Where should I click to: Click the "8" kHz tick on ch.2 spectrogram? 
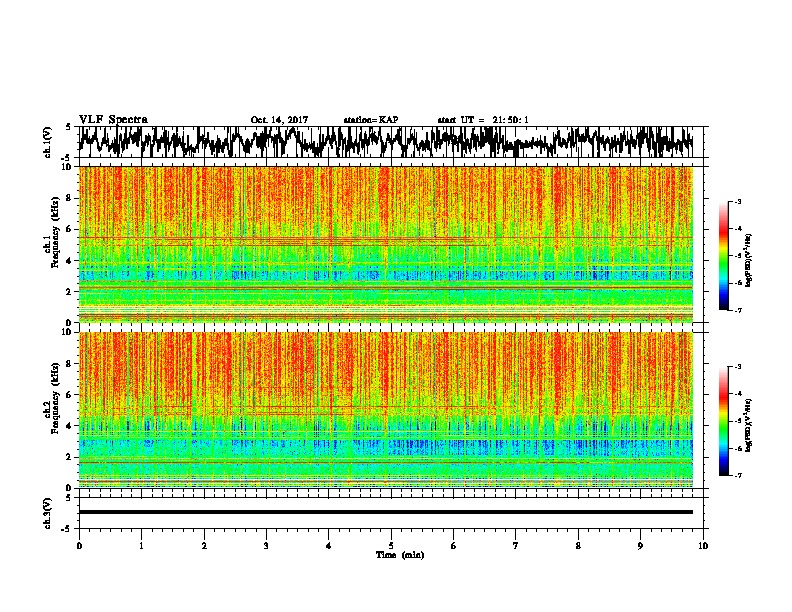click(70, 364)
